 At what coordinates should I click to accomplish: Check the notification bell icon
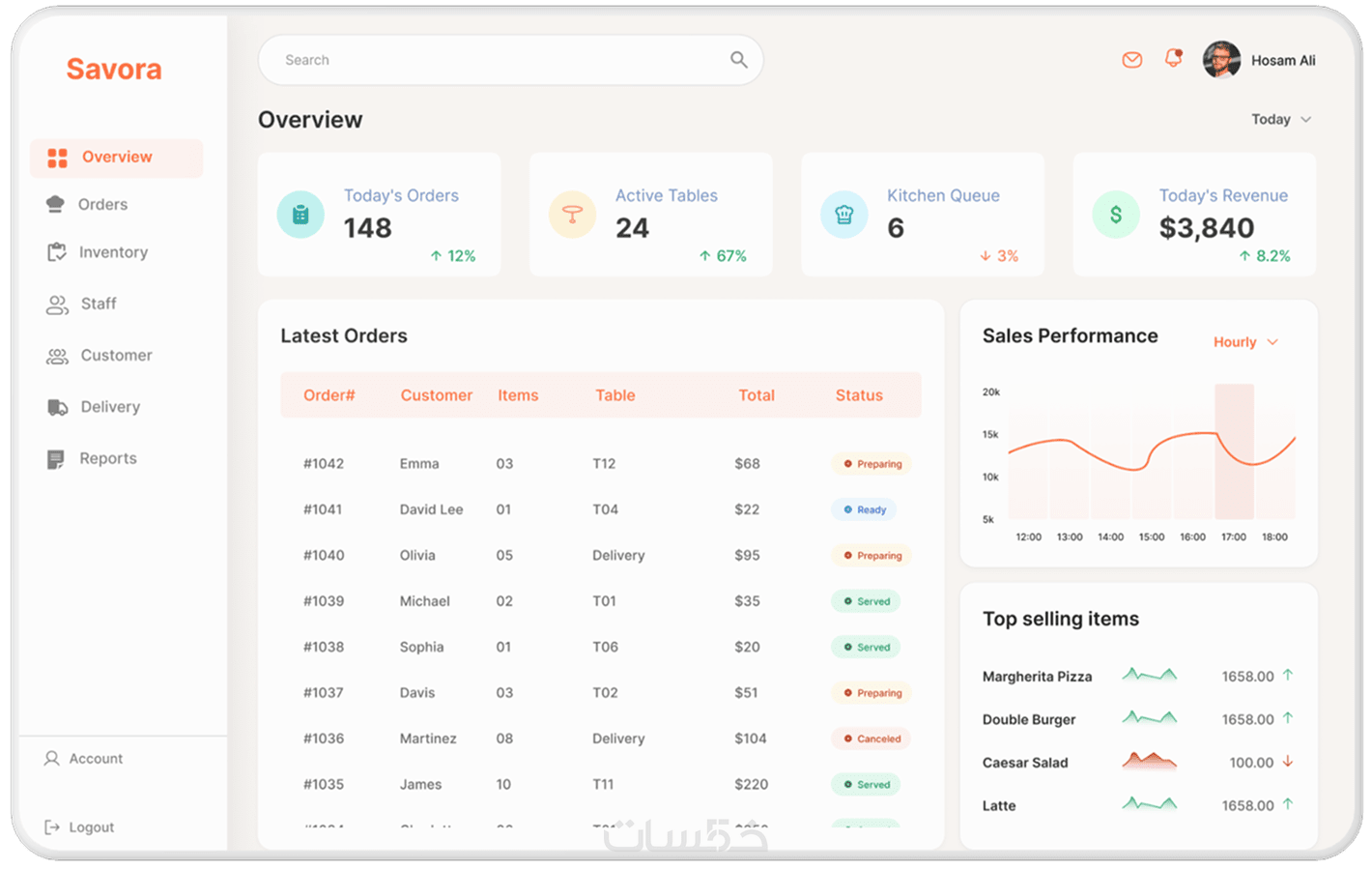tap(1173, 59)
